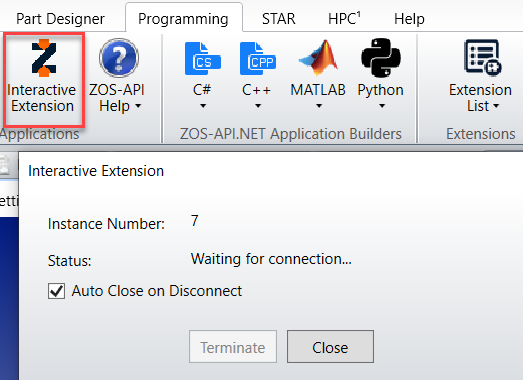The height and width of the screenshot is (380, 523).
Task: Launch the Interactive Extension tool icon
Action: (44, 57)
